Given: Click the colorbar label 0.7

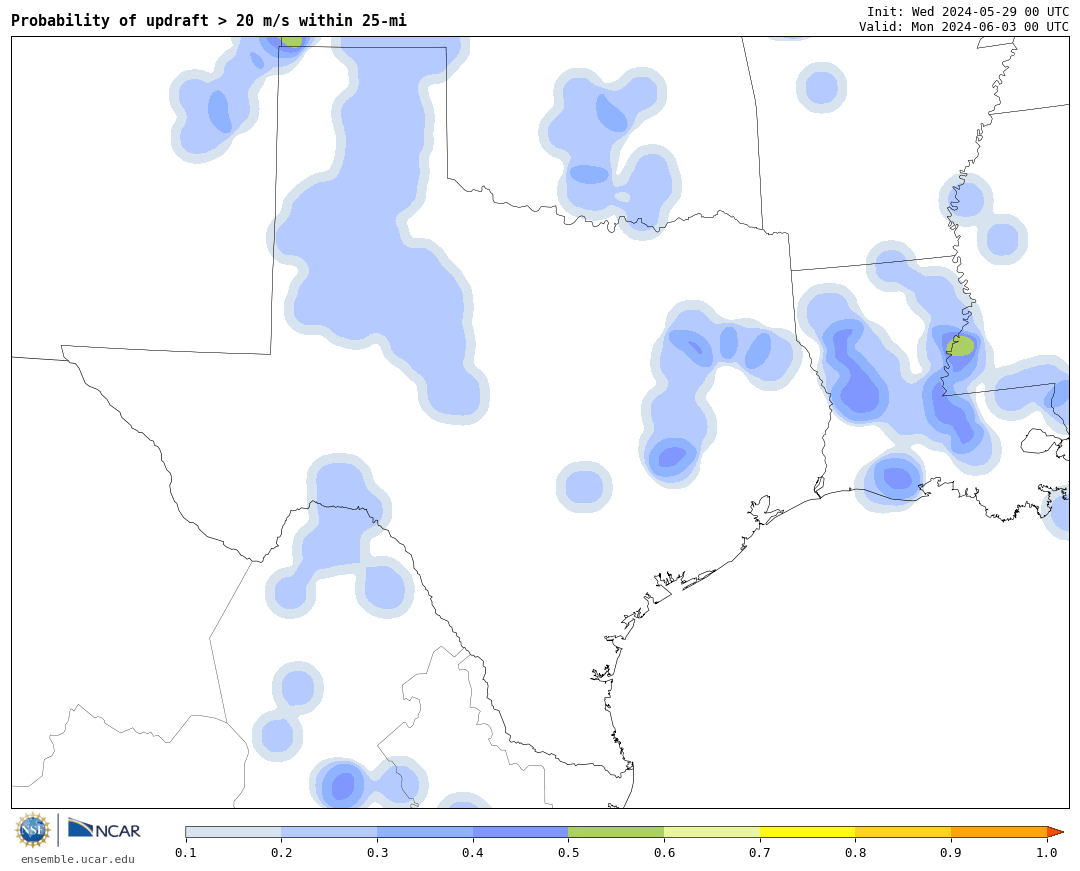Looking at the screenshot, I should click(x=760, y=852).
